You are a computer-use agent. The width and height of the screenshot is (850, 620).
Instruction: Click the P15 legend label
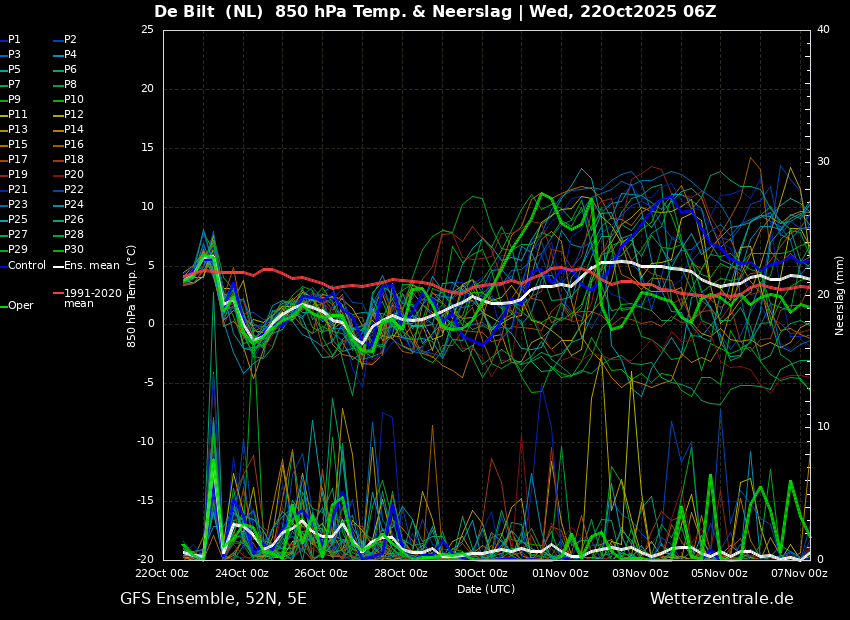point(17,144)
